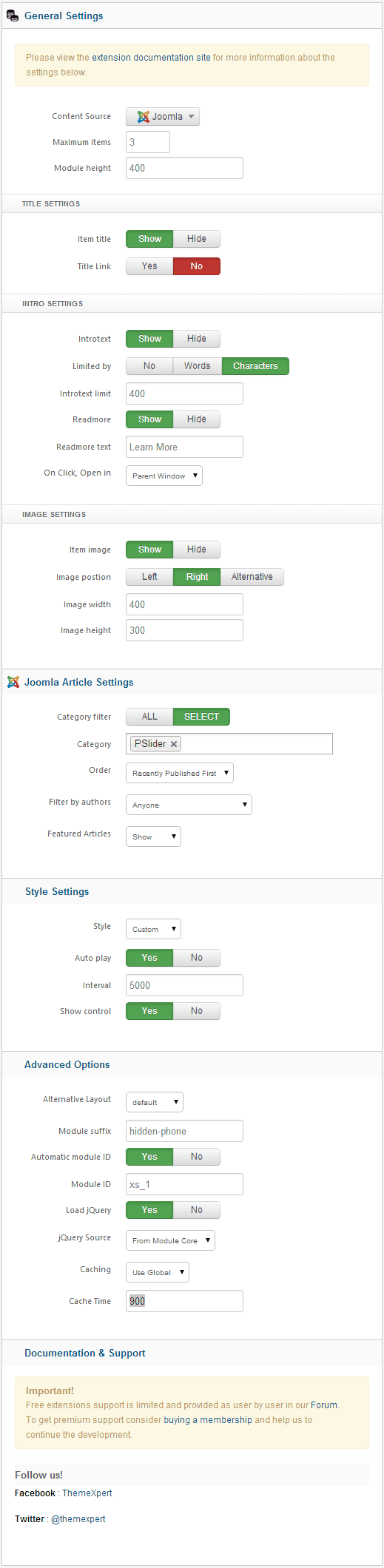Open the Filter by authors dropdown
This screenshot has height=1568, width=384.
189,805
